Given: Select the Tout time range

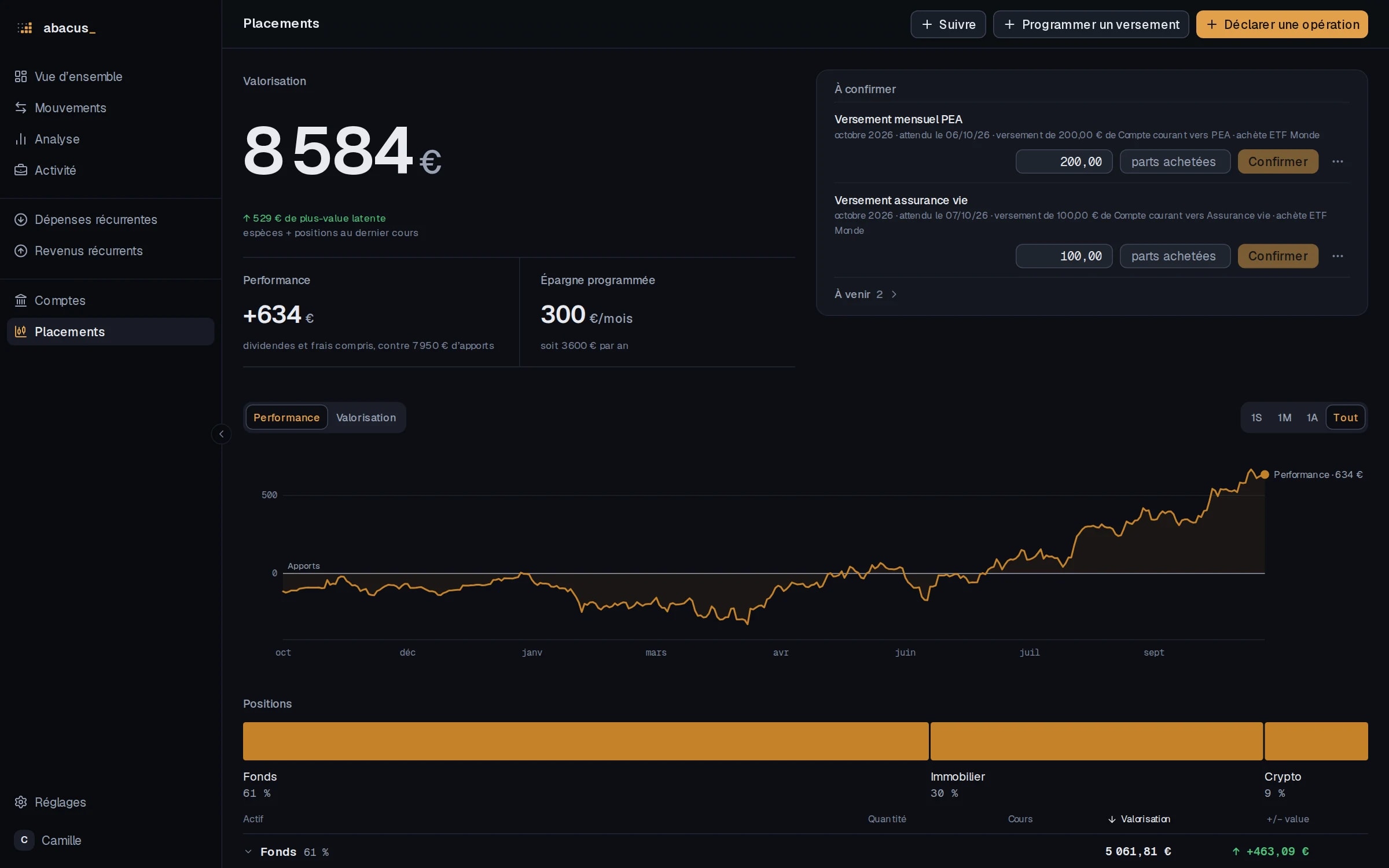Looking at the screenshot, I should click(x=1345, y=417).
